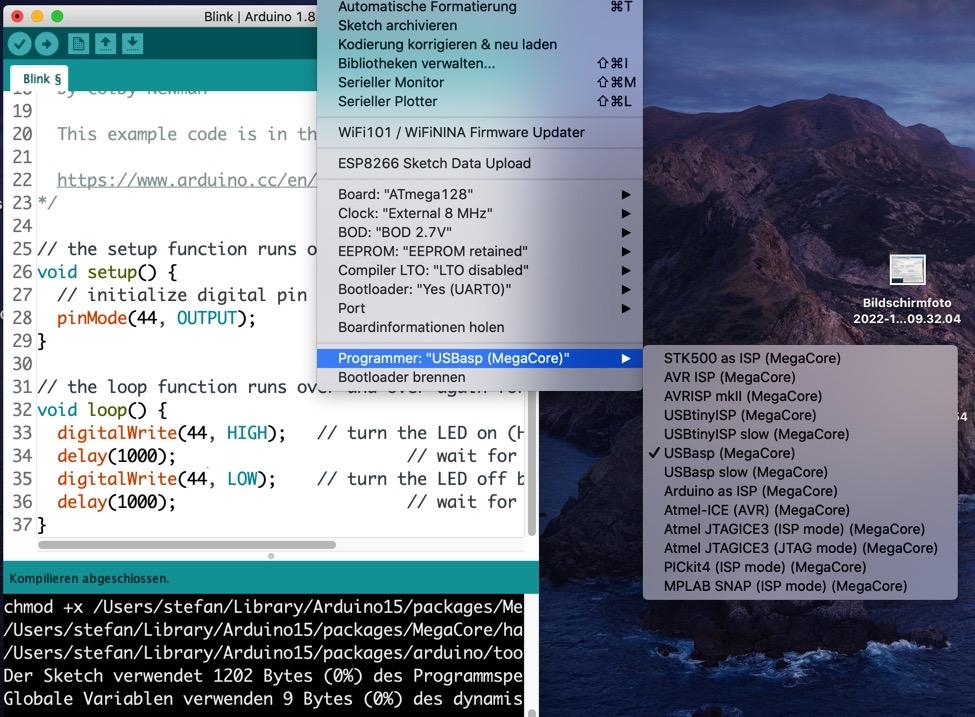The width and height of the screenshot is (975, 717).
Task: Select ESP8266 Sketch Data Upload
Action: (x=479, y=164)
